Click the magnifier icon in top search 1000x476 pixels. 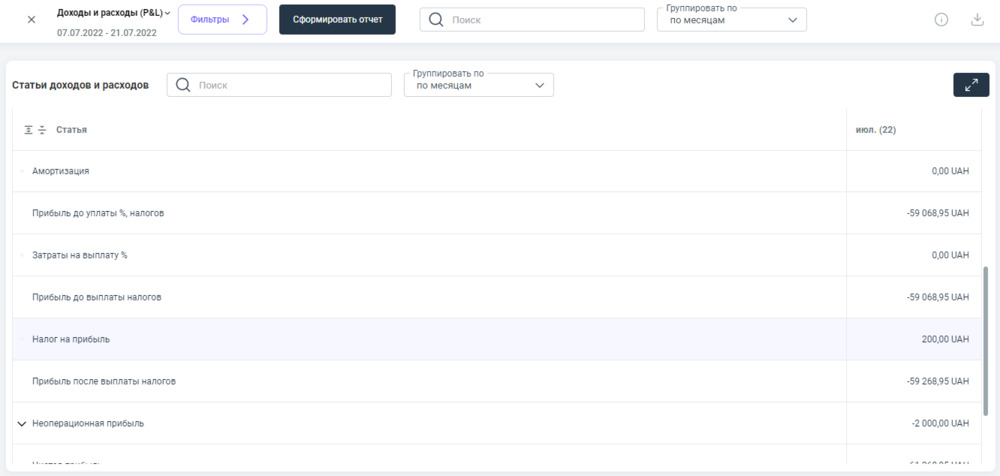coord(436,20)
